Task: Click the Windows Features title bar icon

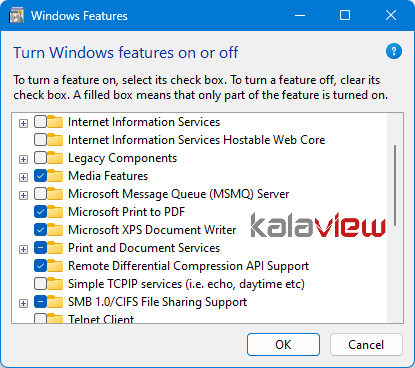Action: pyautogui.click(x=17, y=16)
